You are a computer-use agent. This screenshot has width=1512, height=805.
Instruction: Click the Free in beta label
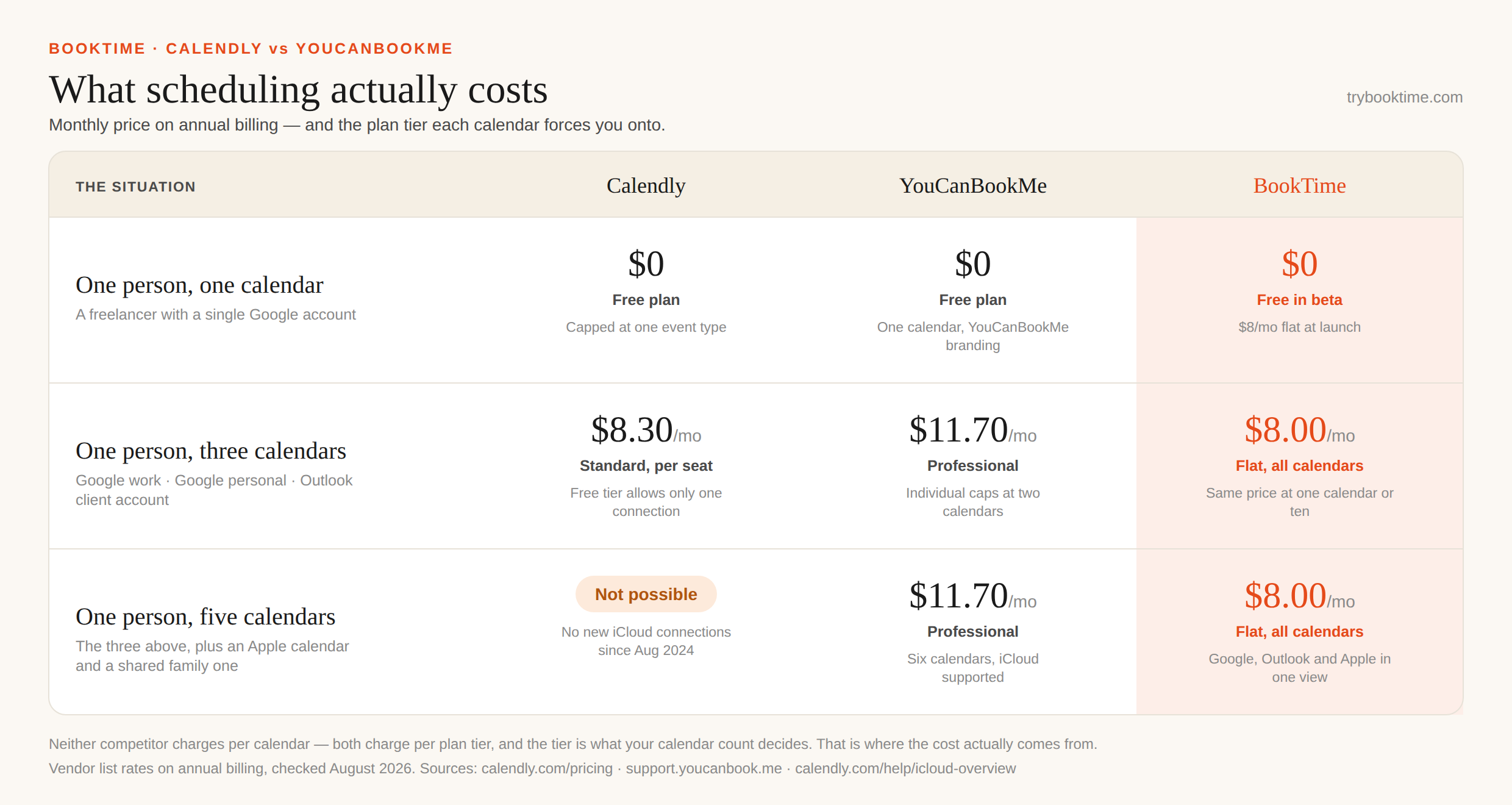(x=1299, y=300)
